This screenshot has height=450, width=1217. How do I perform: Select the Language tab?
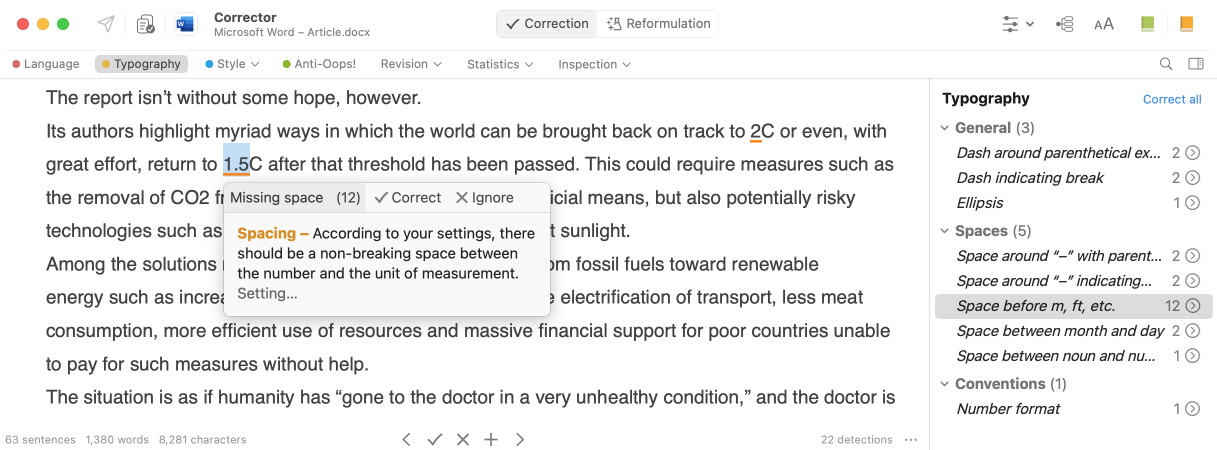click(x=46, y=64)
